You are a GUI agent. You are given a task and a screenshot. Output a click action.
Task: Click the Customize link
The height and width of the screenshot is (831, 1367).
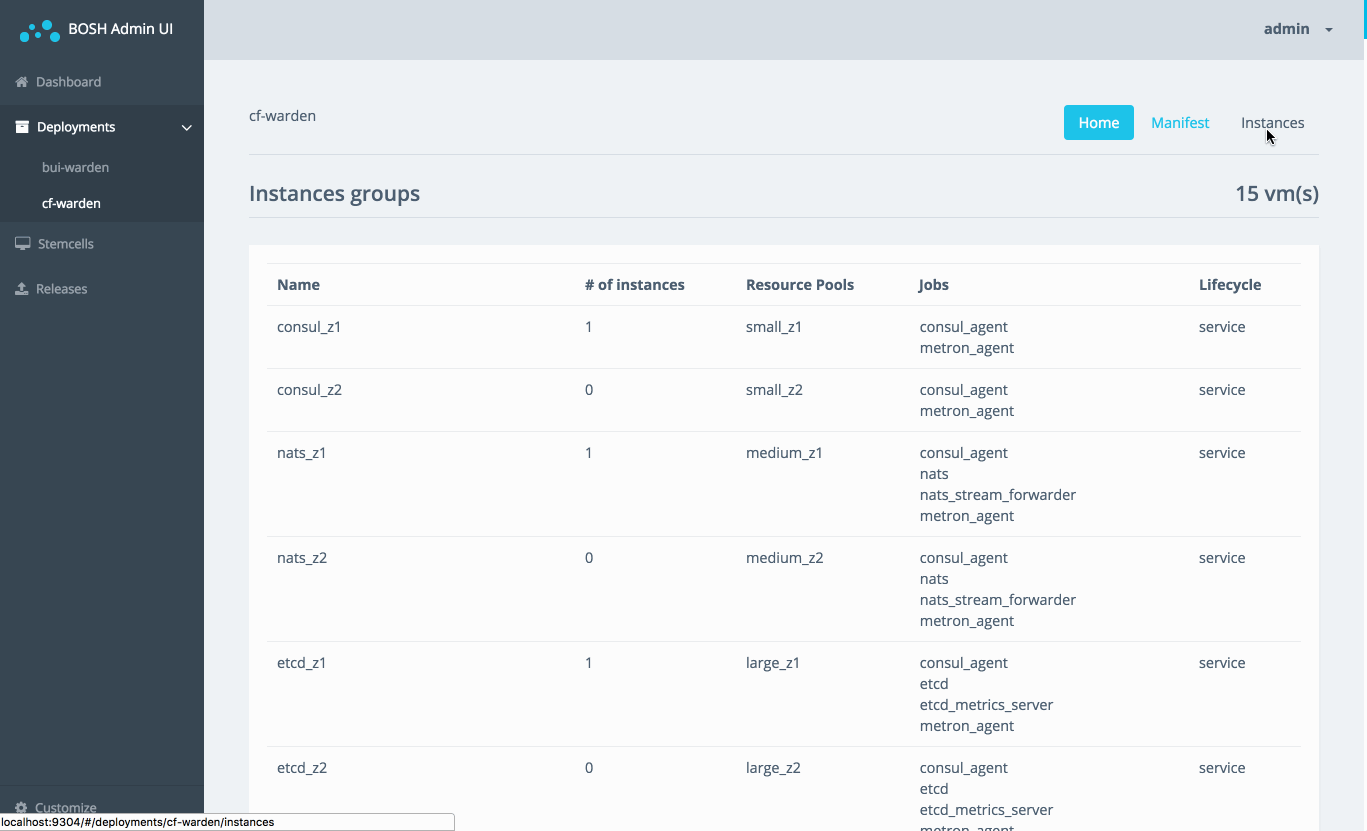[x=66, y=808]
